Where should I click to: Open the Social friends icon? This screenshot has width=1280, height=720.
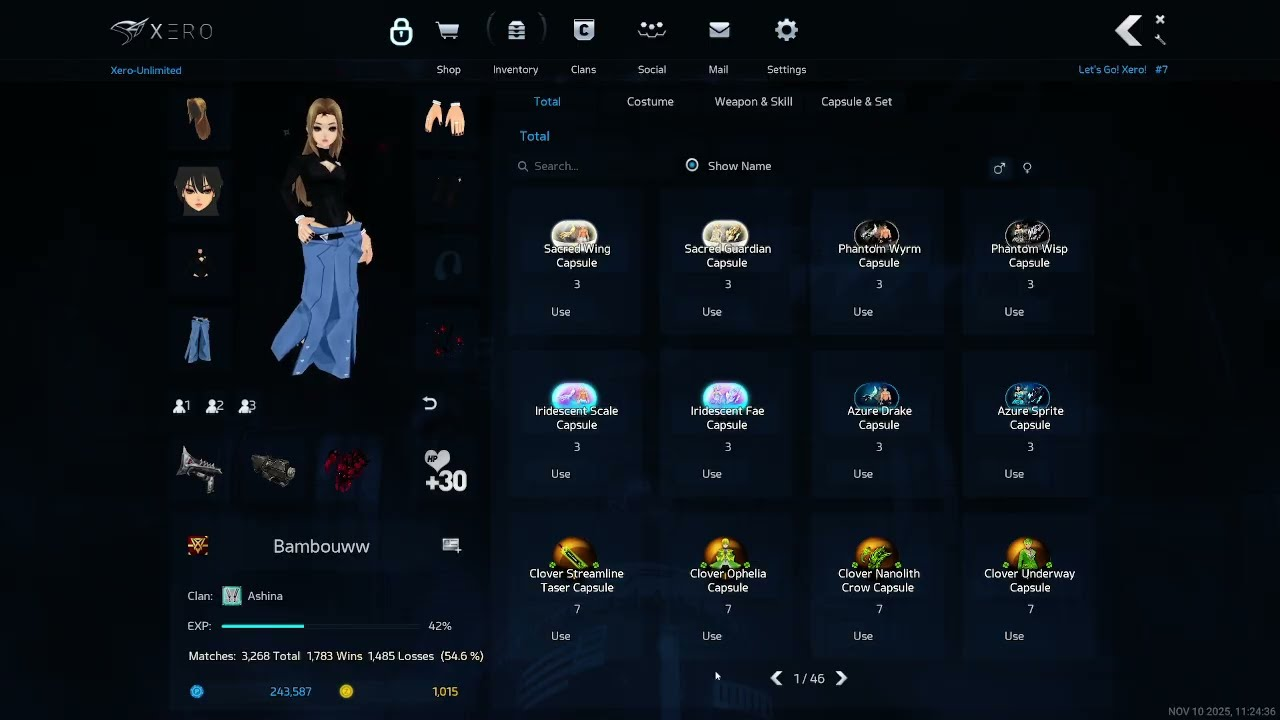652,31
